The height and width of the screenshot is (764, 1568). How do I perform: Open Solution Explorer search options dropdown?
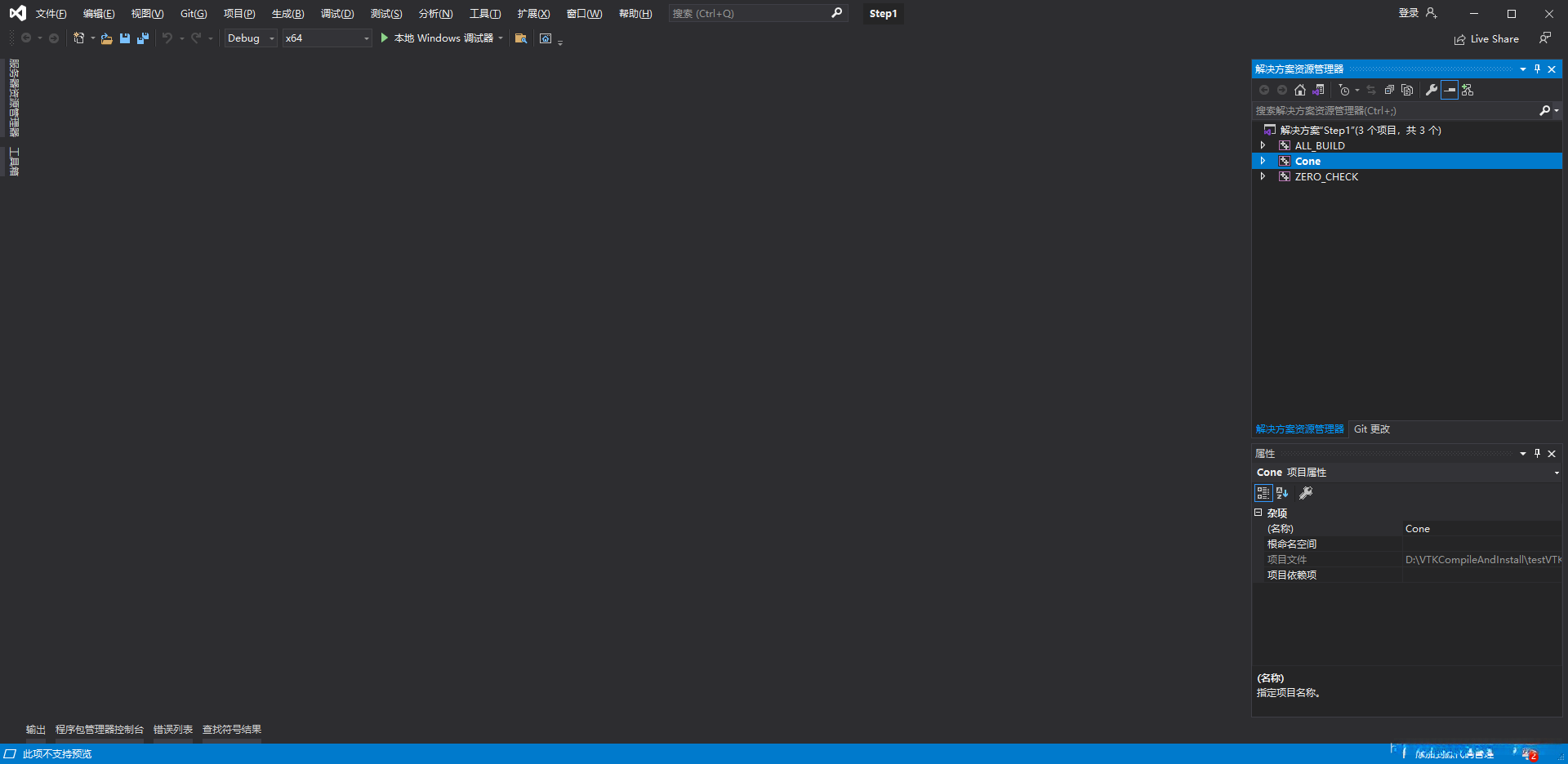pos(1557,110)
